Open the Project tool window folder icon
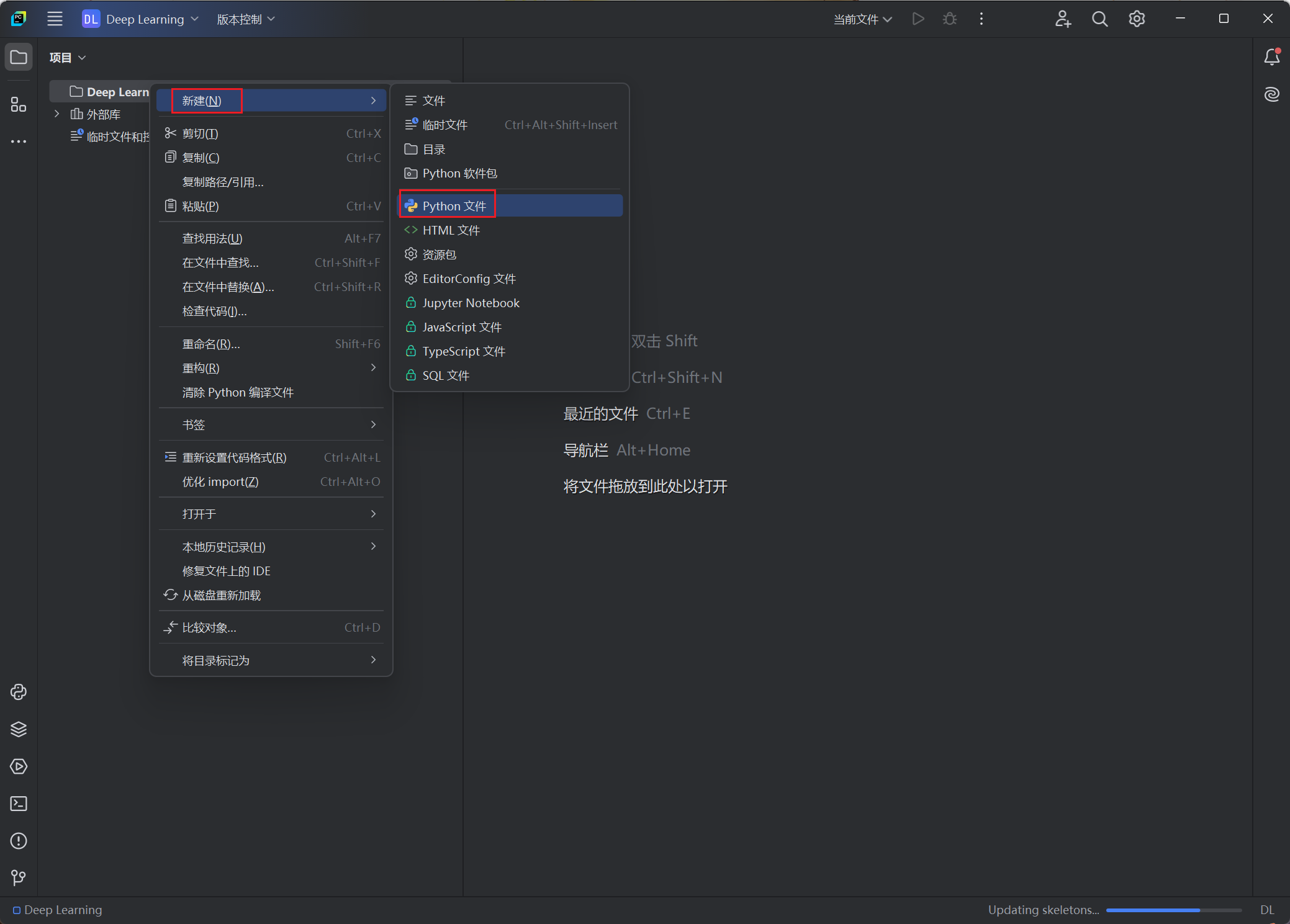The height and width of the screenshot is (924, 1290). coord(19,57)
